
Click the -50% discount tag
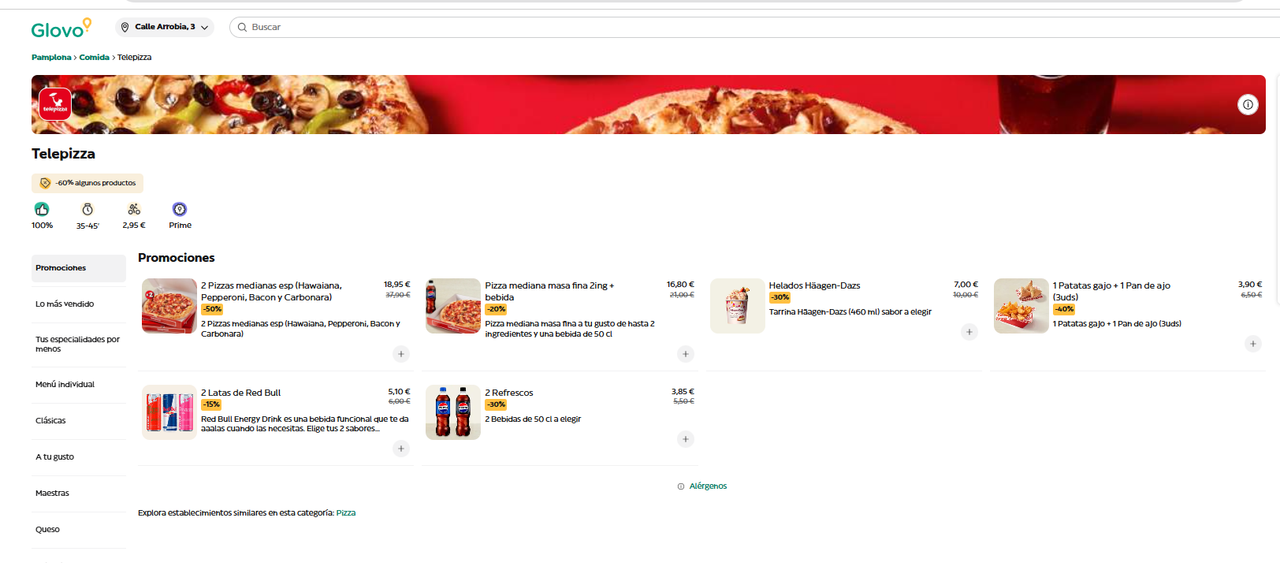[212, 309]
